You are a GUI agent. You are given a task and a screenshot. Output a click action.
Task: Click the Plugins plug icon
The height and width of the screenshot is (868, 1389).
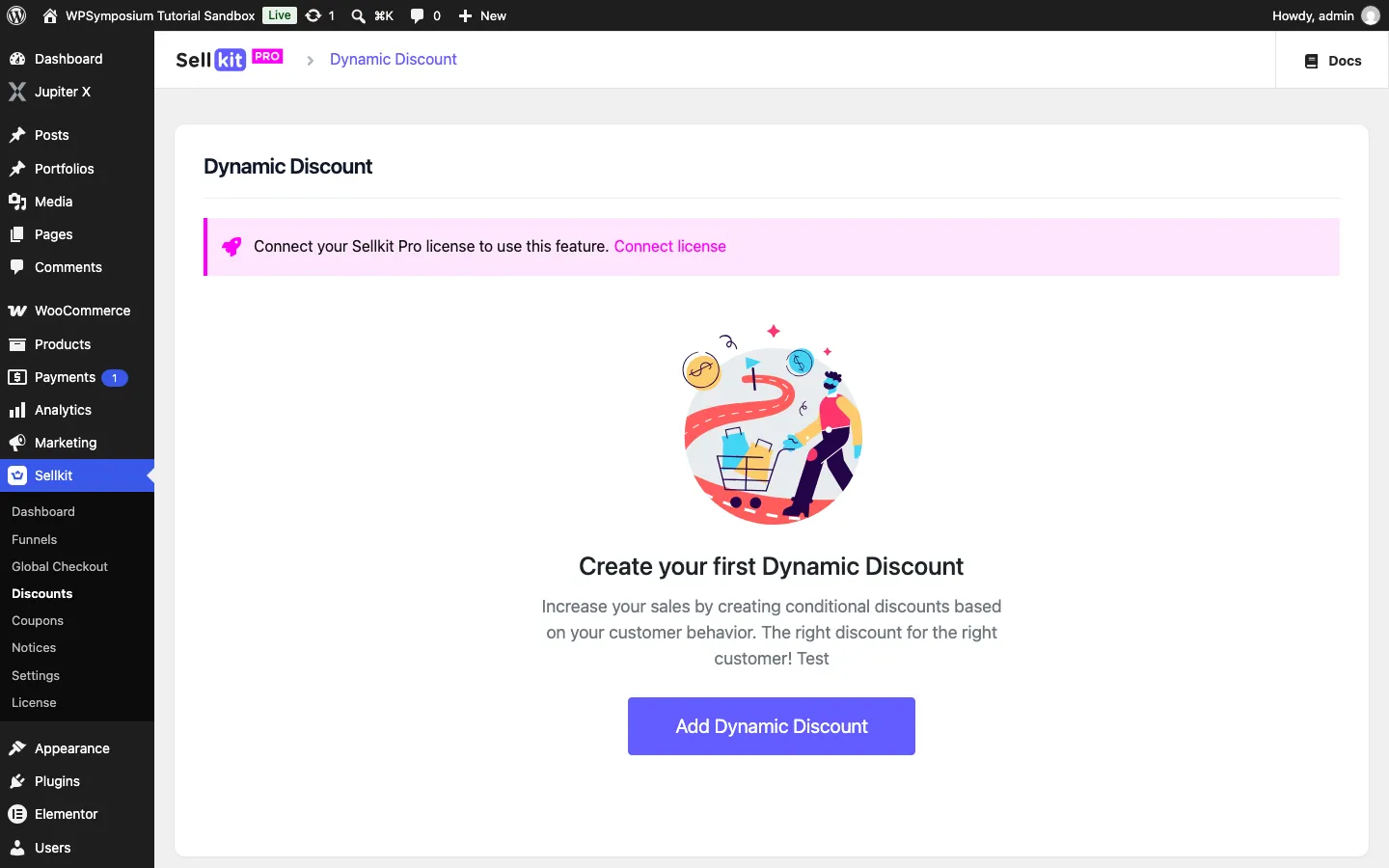(x=17, y=781)
